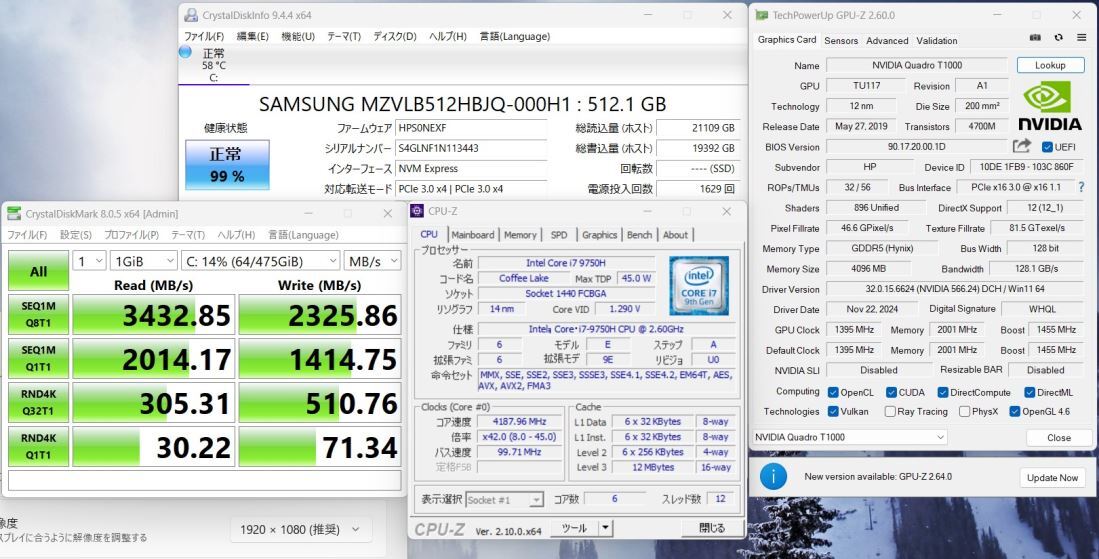Toggle the DirectML checkbox

(x=1030, y=392)
